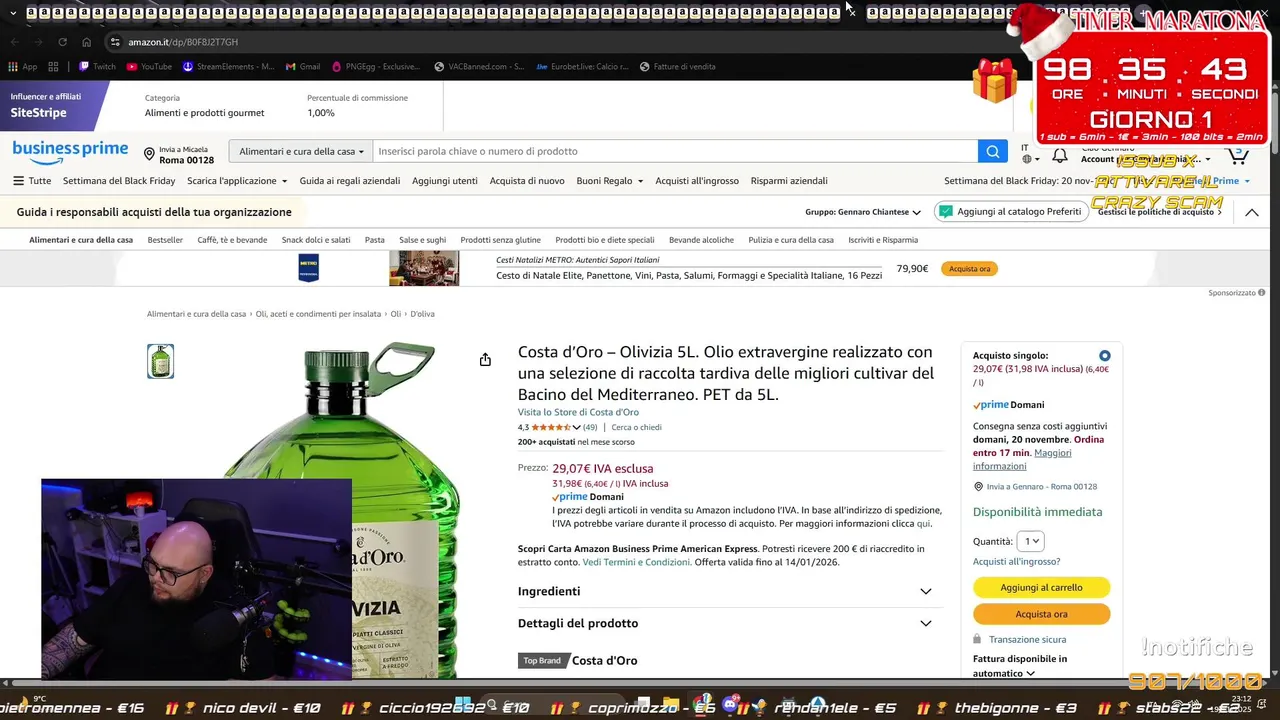The height and width of the screenshot is (720, 1280).
Task: Click the amazon.it address bar URL
Action: (x=183, y=42)
